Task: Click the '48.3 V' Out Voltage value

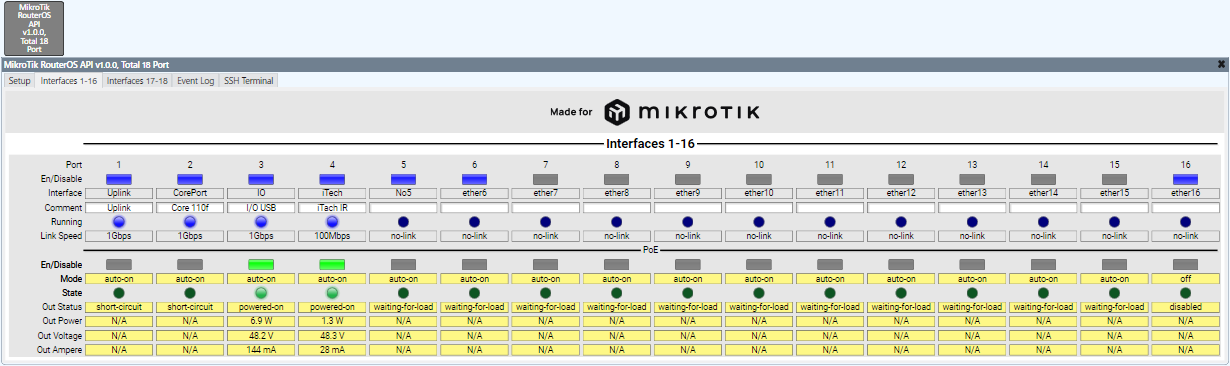Action: [332, 336]
